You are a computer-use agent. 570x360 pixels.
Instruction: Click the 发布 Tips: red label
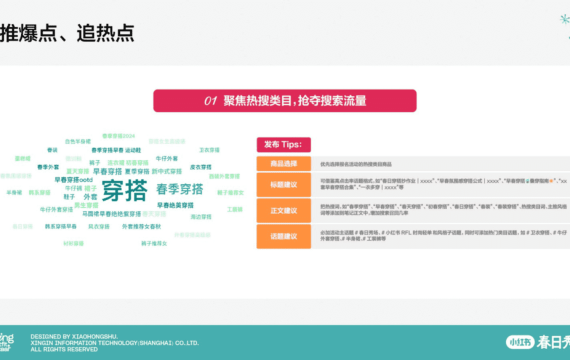[x=284, y=144]
